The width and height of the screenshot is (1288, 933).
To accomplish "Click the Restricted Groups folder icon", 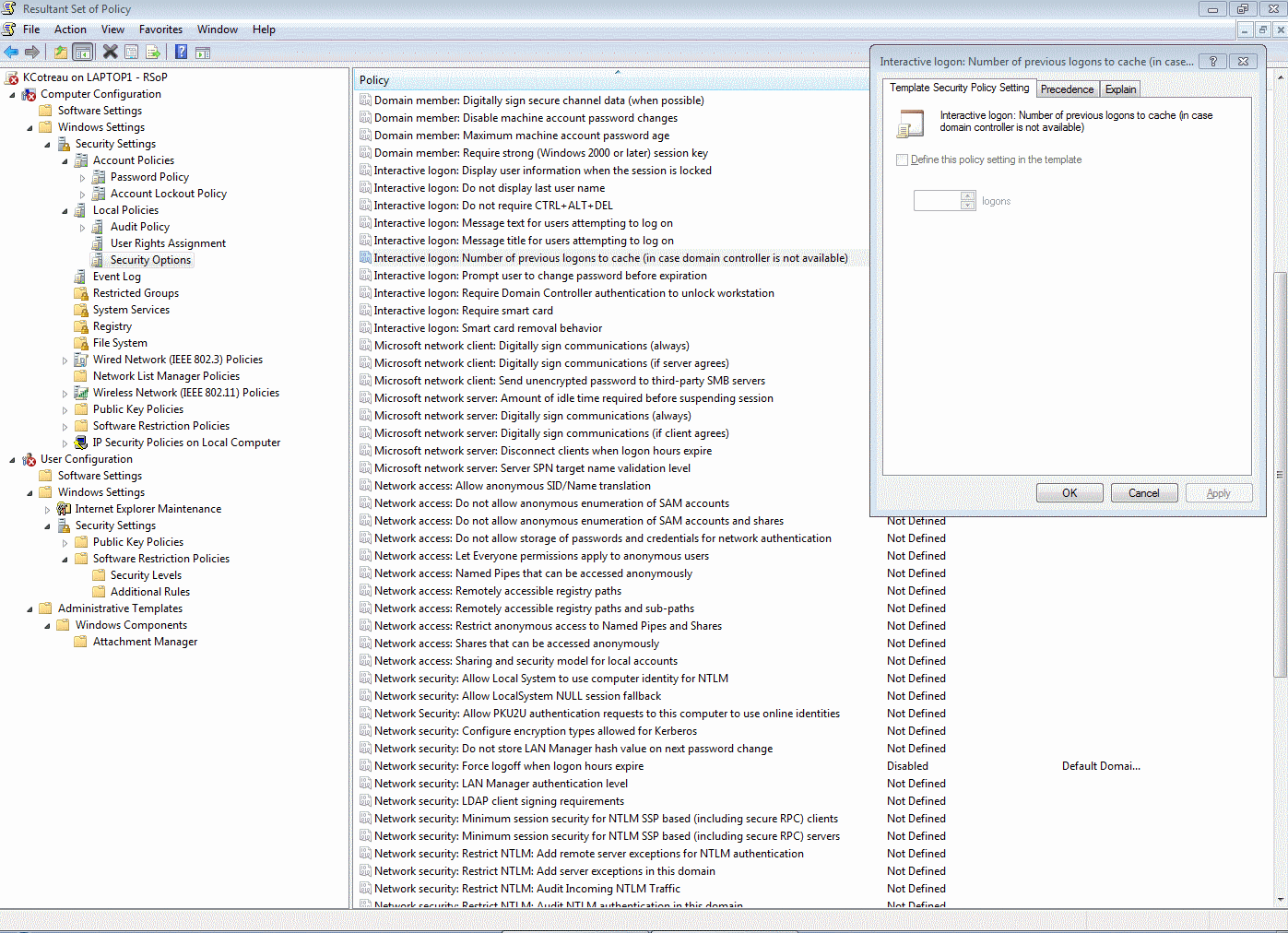I will (x=81, y=293).
